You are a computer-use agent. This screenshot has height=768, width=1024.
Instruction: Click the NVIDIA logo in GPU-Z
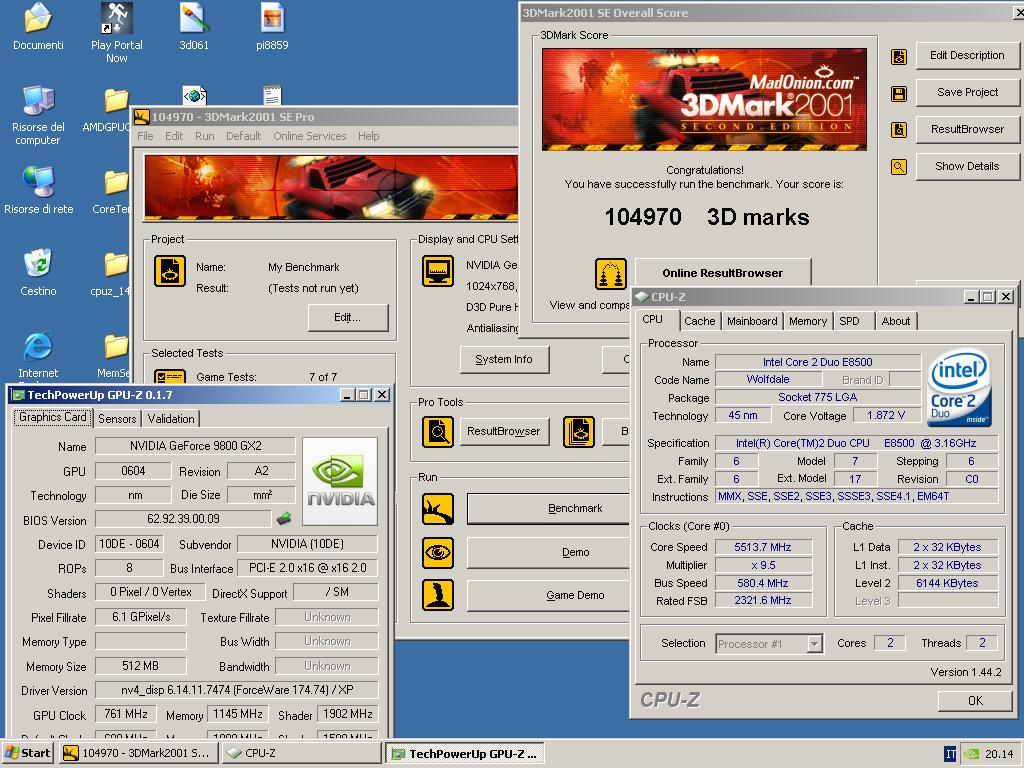pyautogui.click(x=340, y=481)
